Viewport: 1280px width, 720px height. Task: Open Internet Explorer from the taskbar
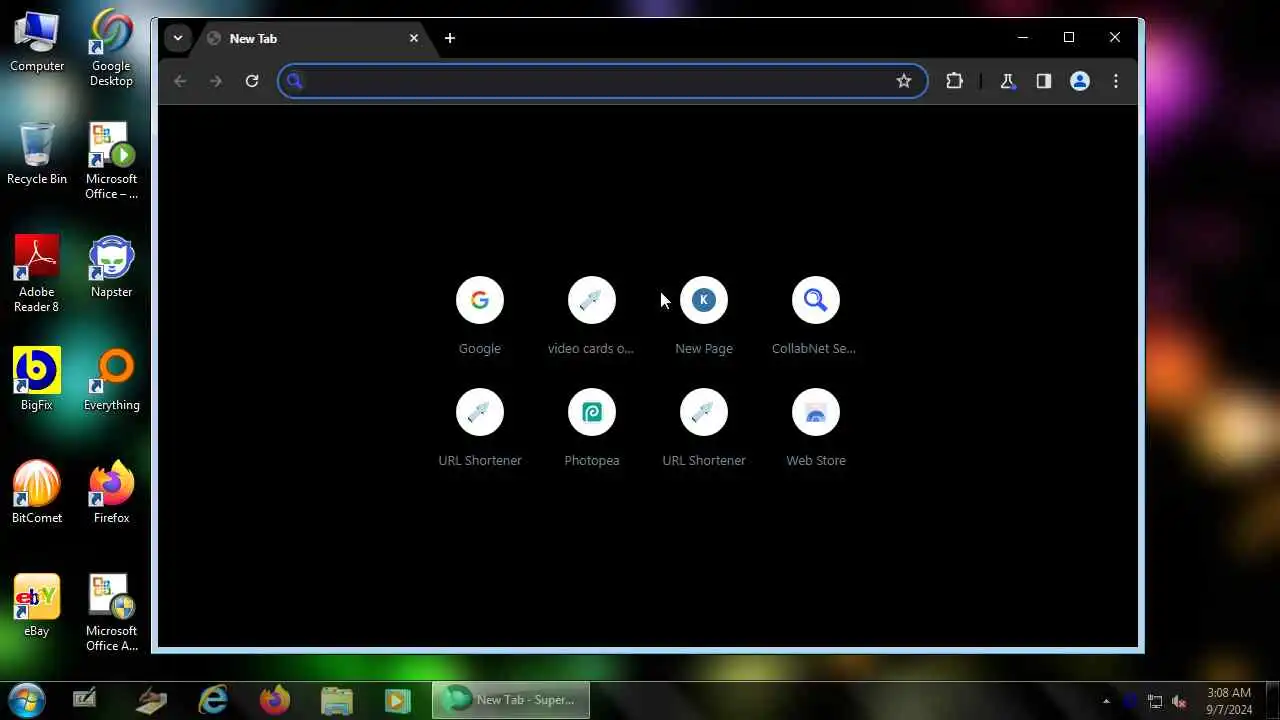click(x=213, y=700)
